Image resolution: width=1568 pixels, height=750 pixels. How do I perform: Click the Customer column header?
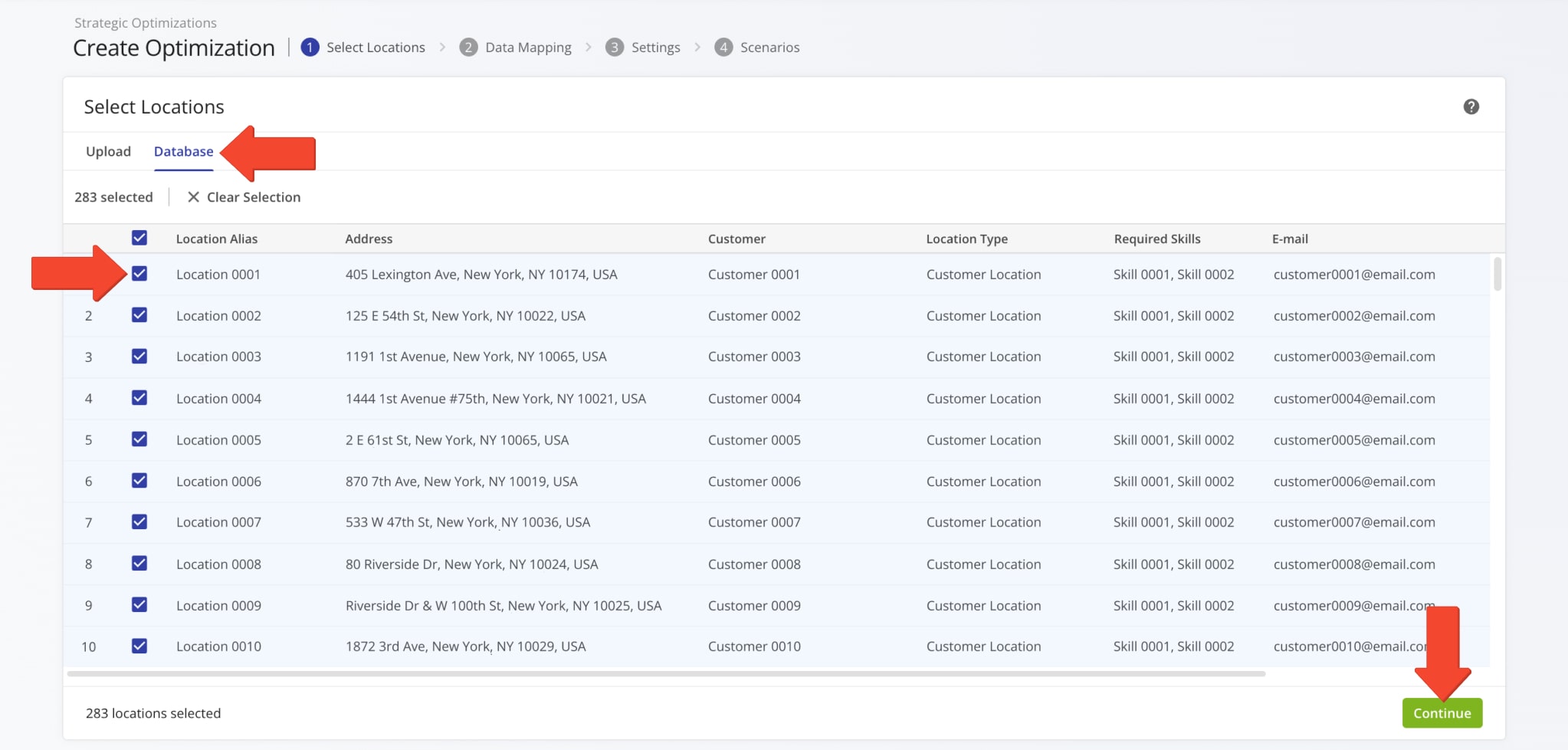[736, 238]
